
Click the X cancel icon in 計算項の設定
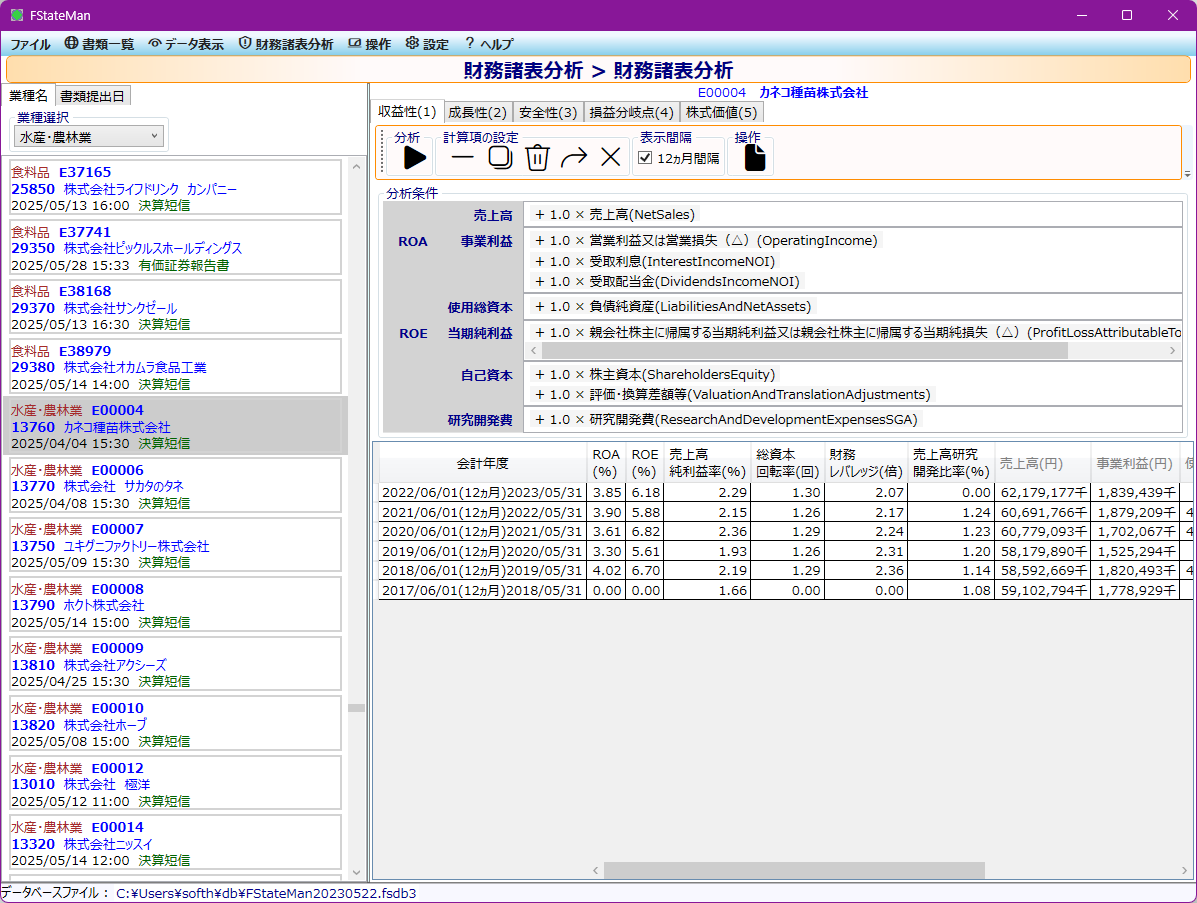(611, 158)
